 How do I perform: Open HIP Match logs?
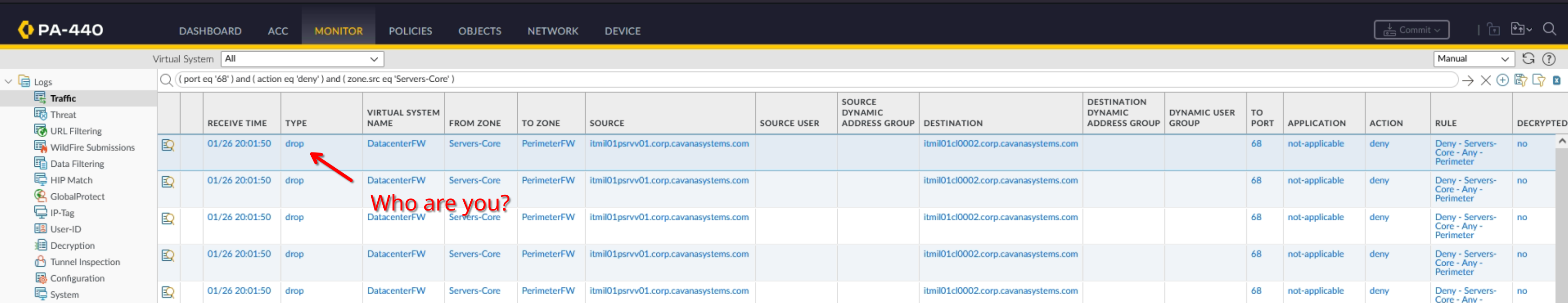[71, 180]
